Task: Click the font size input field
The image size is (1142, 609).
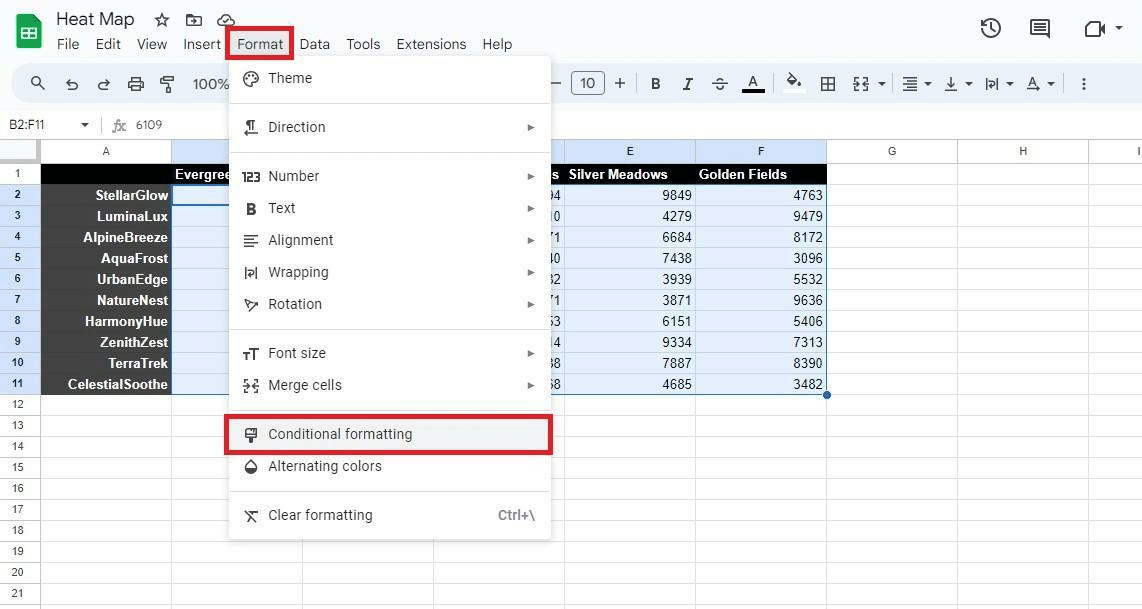Action: click(588, 83)
